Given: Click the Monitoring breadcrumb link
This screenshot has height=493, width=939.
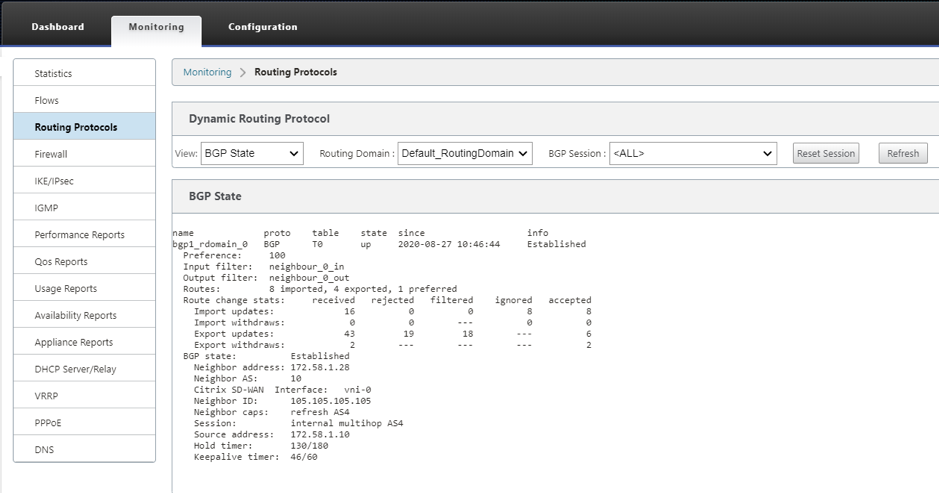Looking at the screenshot, I should point(207,72).
